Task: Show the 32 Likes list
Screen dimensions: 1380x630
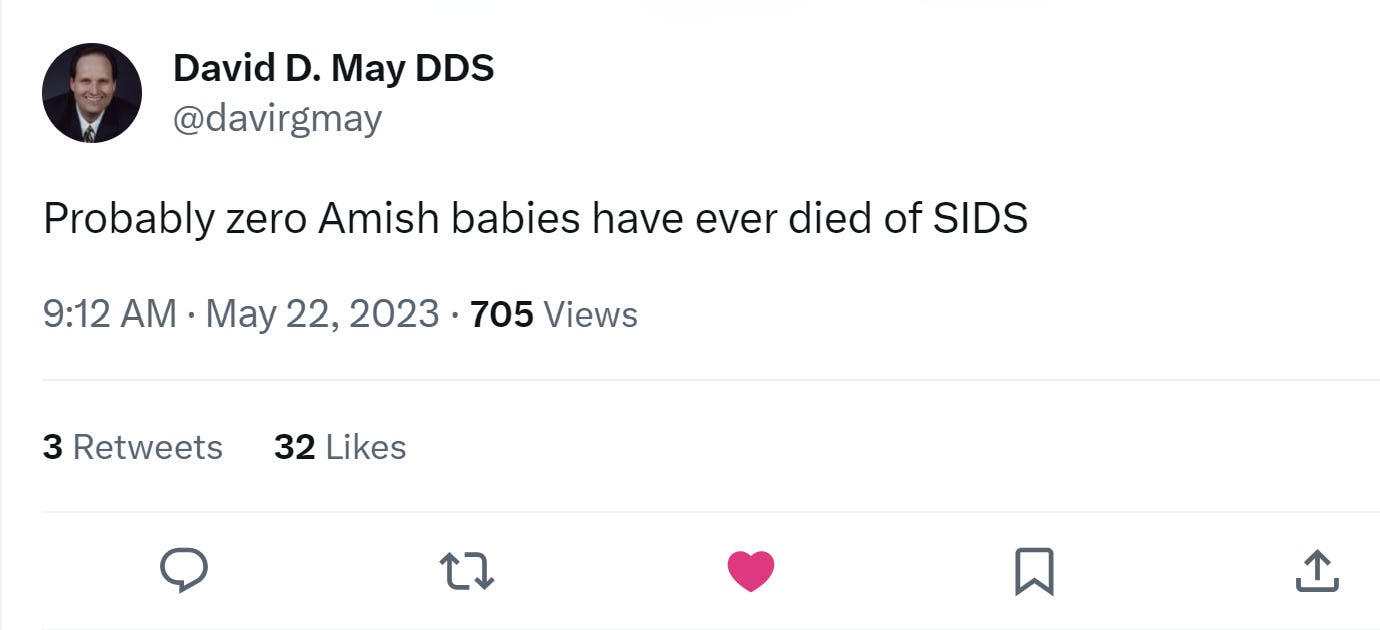Action: click(x=340, y=446)
